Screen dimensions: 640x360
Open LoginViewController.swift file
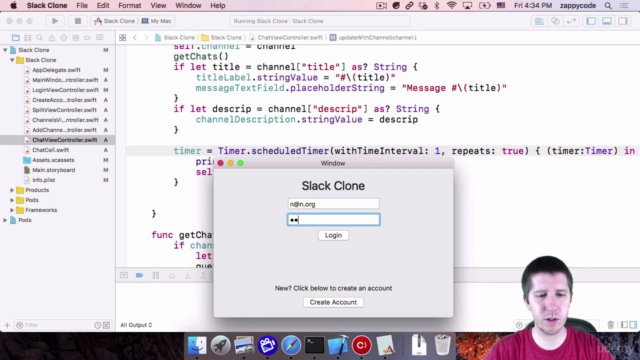(65, 90)
